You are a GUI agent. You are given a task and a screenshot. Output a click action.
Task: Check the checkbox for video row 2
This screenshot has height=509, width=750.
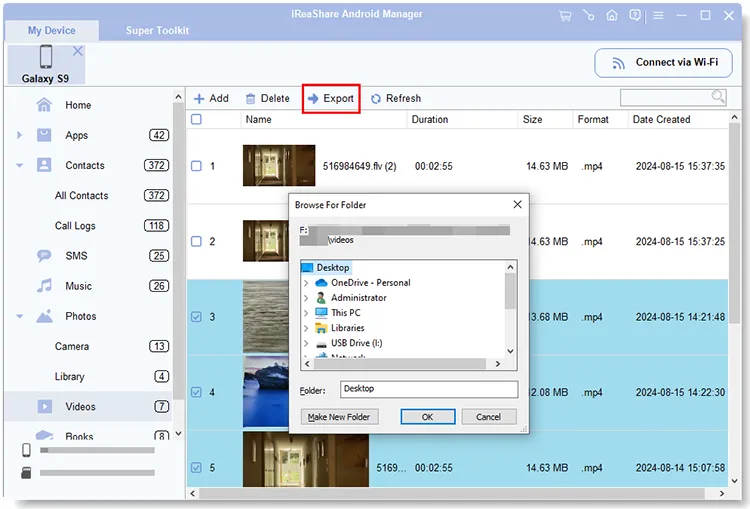tap(196, 241)
